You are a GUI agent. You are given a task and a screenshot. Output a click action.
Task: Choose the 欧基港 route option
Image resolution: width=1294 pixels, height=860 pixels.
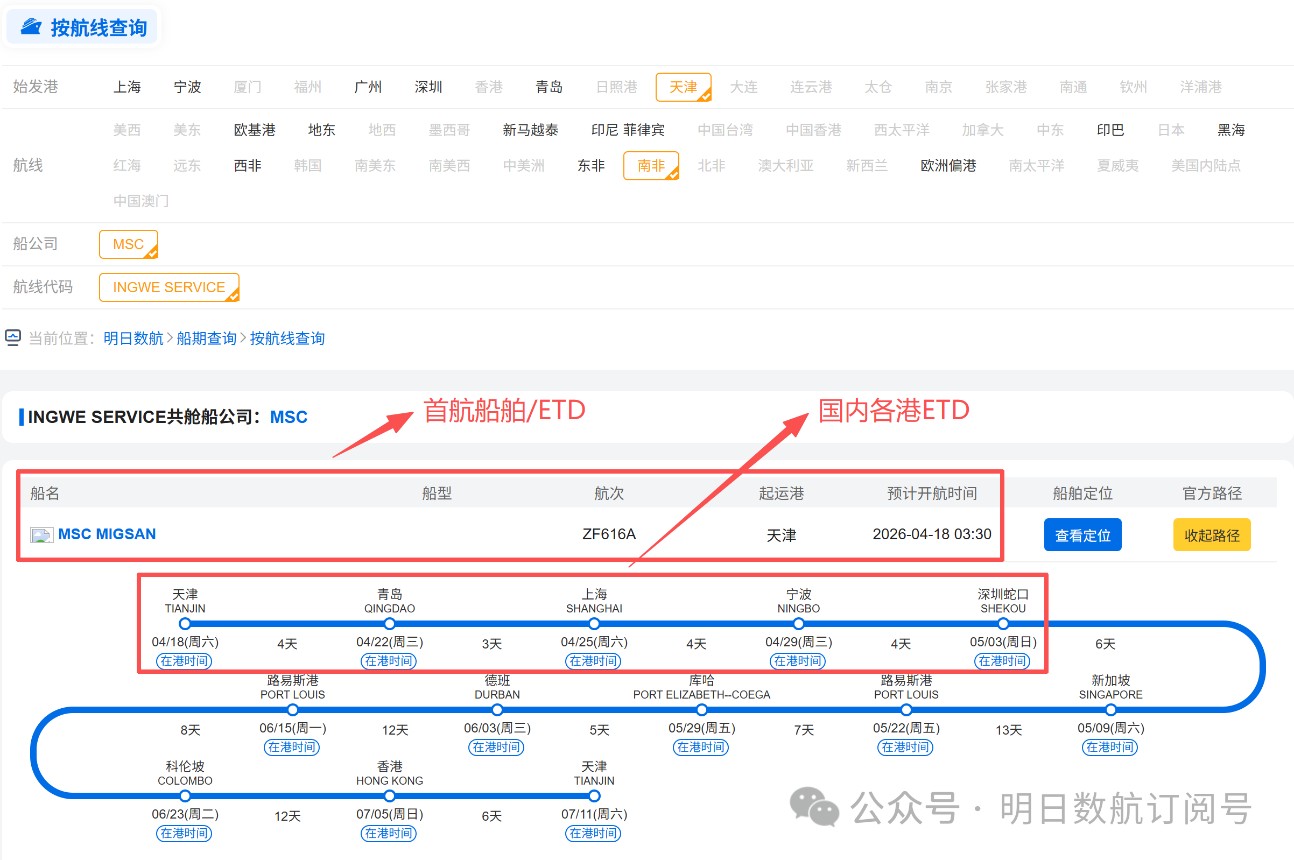click(x=254, y=130)
